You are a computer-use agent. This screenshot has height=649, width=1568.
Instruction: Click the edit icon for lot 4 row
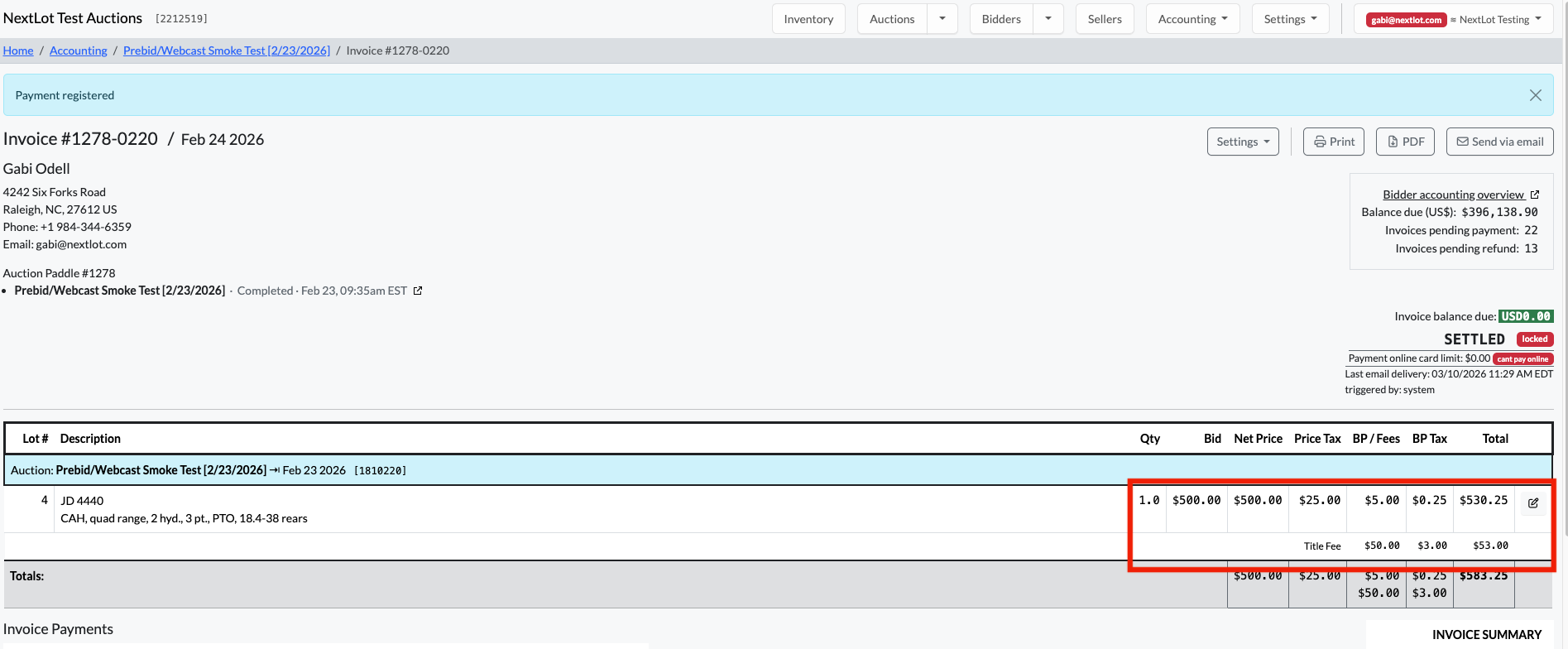point(1533,502)
